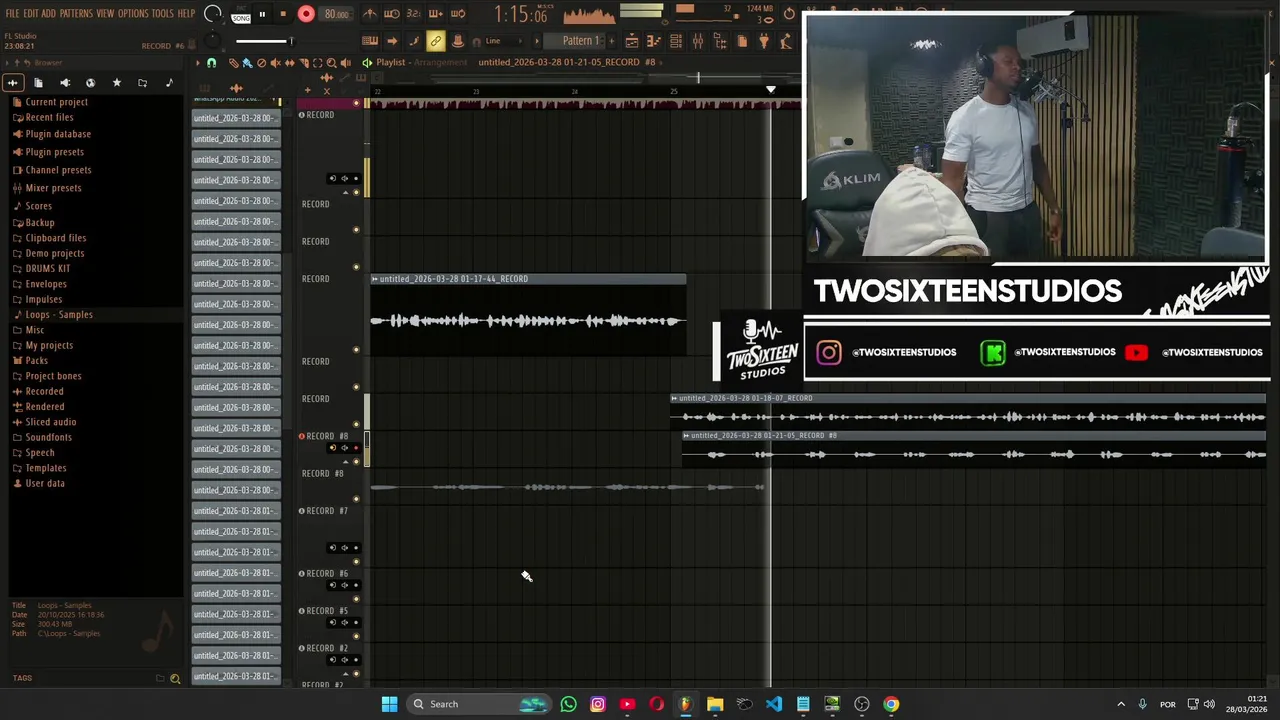The width and height of the screenshot is (1280, 720).
Task: Open the Pattern 1 selector
Action: tap(580, 41)
